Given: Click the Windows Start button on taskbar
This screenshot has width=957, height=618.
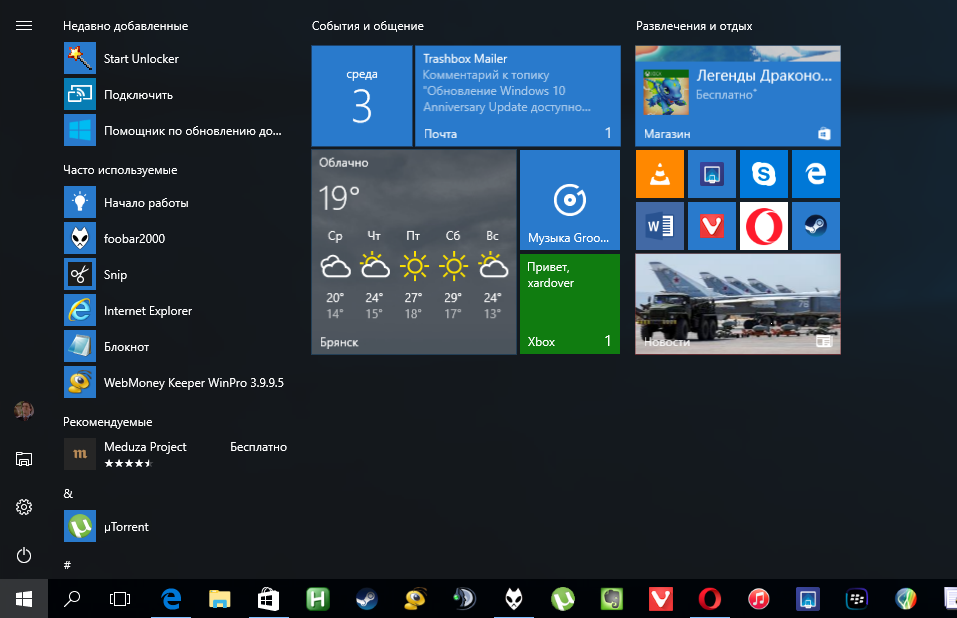Looking at the screenshot, I should 24,599.
